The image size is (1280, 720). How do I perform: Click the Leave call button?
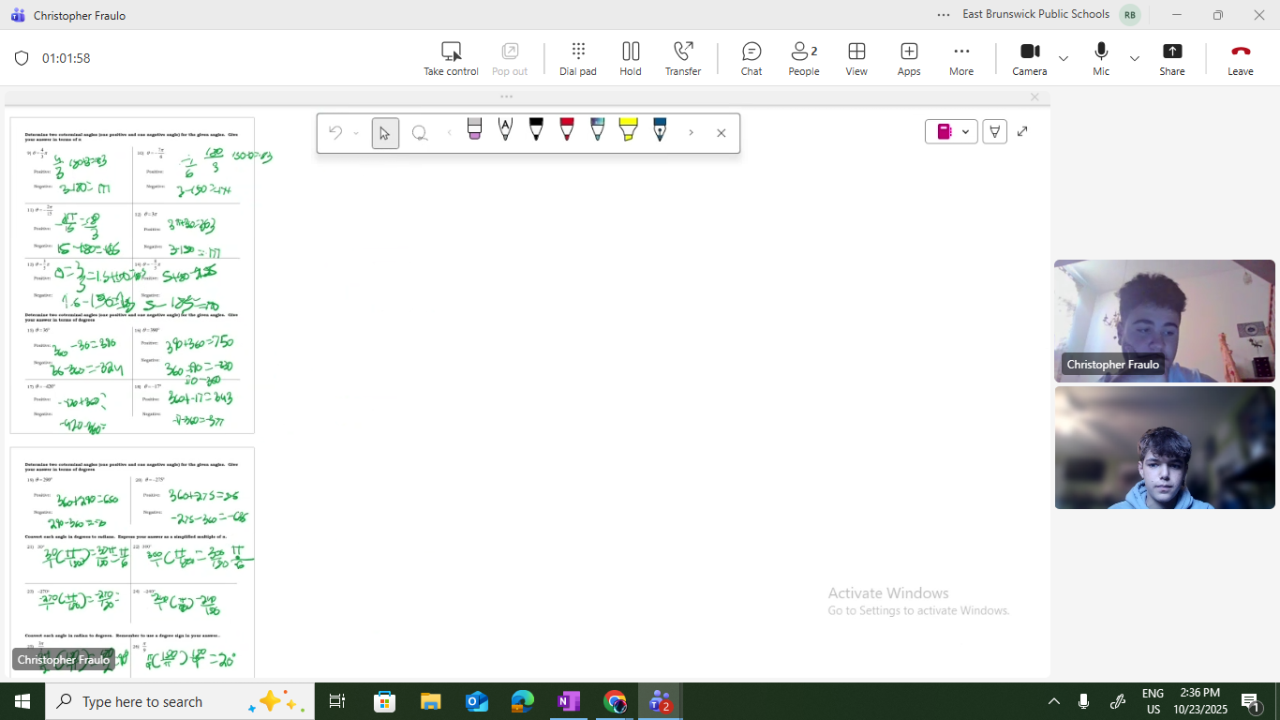[x=1240, y=58]
